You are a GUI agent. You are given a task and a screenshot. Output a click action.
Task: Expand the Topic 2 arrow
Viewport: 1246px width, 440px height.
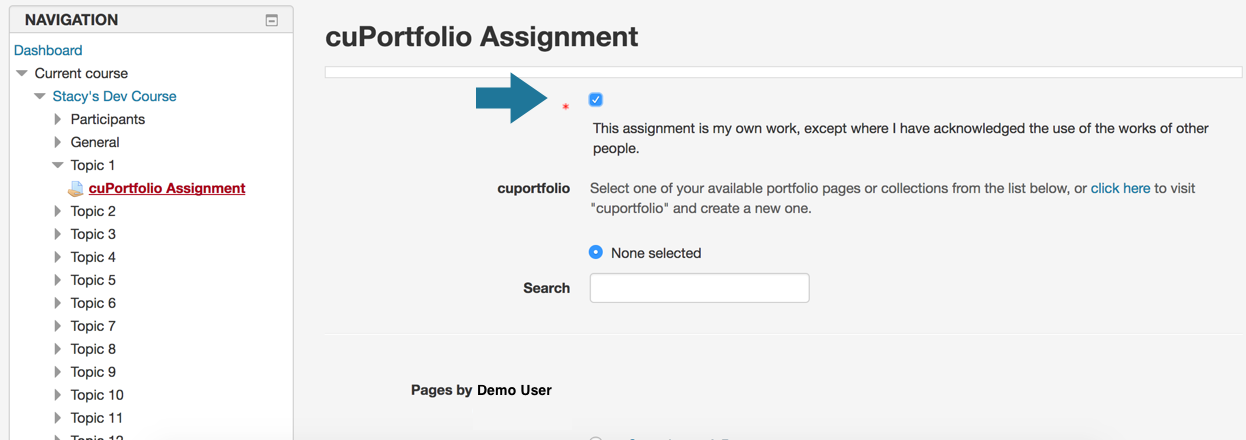[x=58, y=211]
